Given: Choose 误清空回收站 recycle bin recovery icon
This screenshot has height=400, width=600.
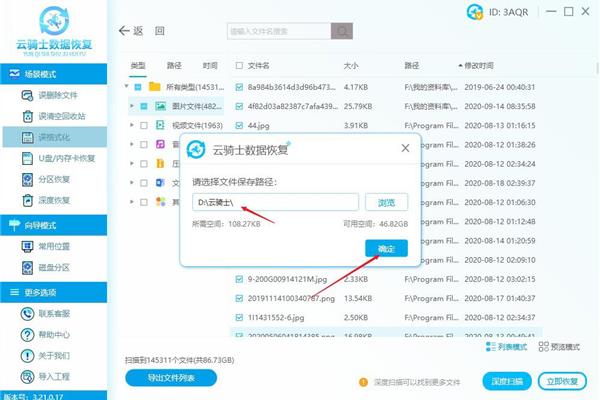Looking at the screenshot, I should [x=28, y=116].
